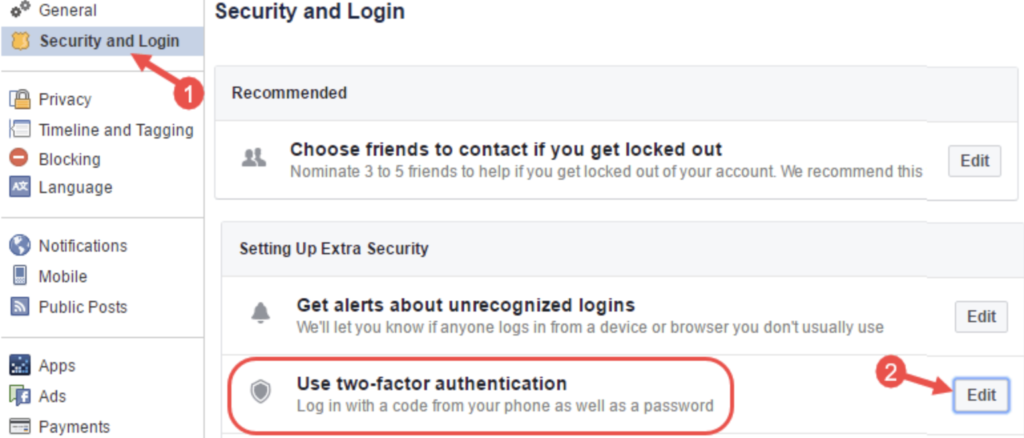Click the Apps icon in sidebar
Screen dimensions: 1024x438
[20, 366]
